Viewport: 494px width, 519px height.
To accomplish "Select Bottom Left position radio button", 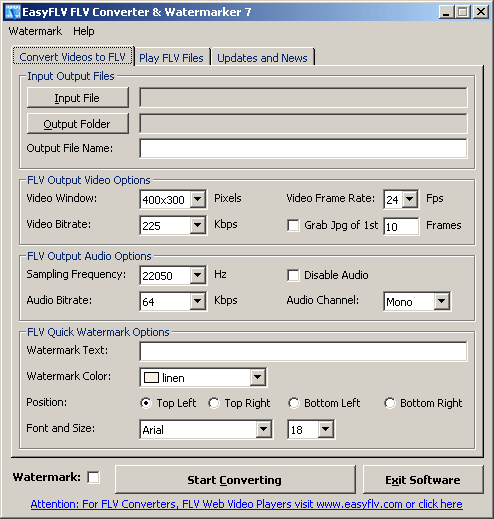I will (294, 403).
